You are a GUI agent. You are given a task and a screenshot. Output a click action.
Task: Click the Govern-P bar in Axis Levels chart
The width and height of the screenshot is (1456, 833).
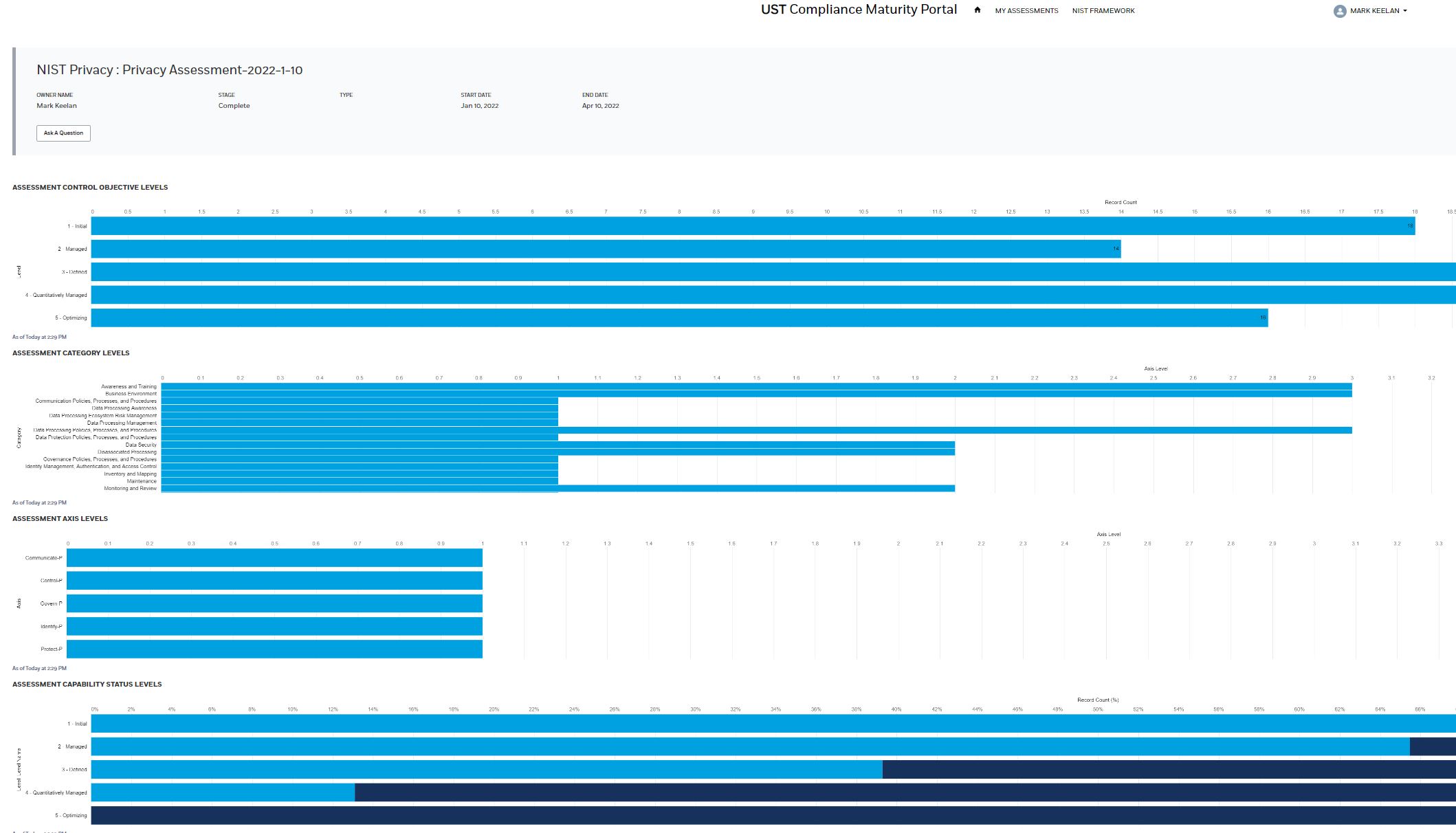tap(274, 603)
